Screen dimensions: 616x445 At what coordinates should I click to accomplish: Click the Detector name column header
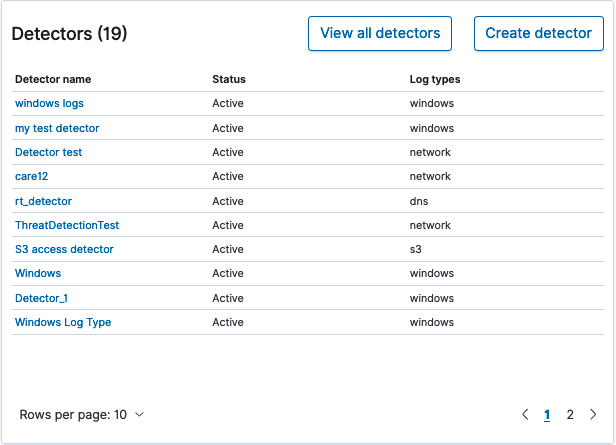(53, 79)
